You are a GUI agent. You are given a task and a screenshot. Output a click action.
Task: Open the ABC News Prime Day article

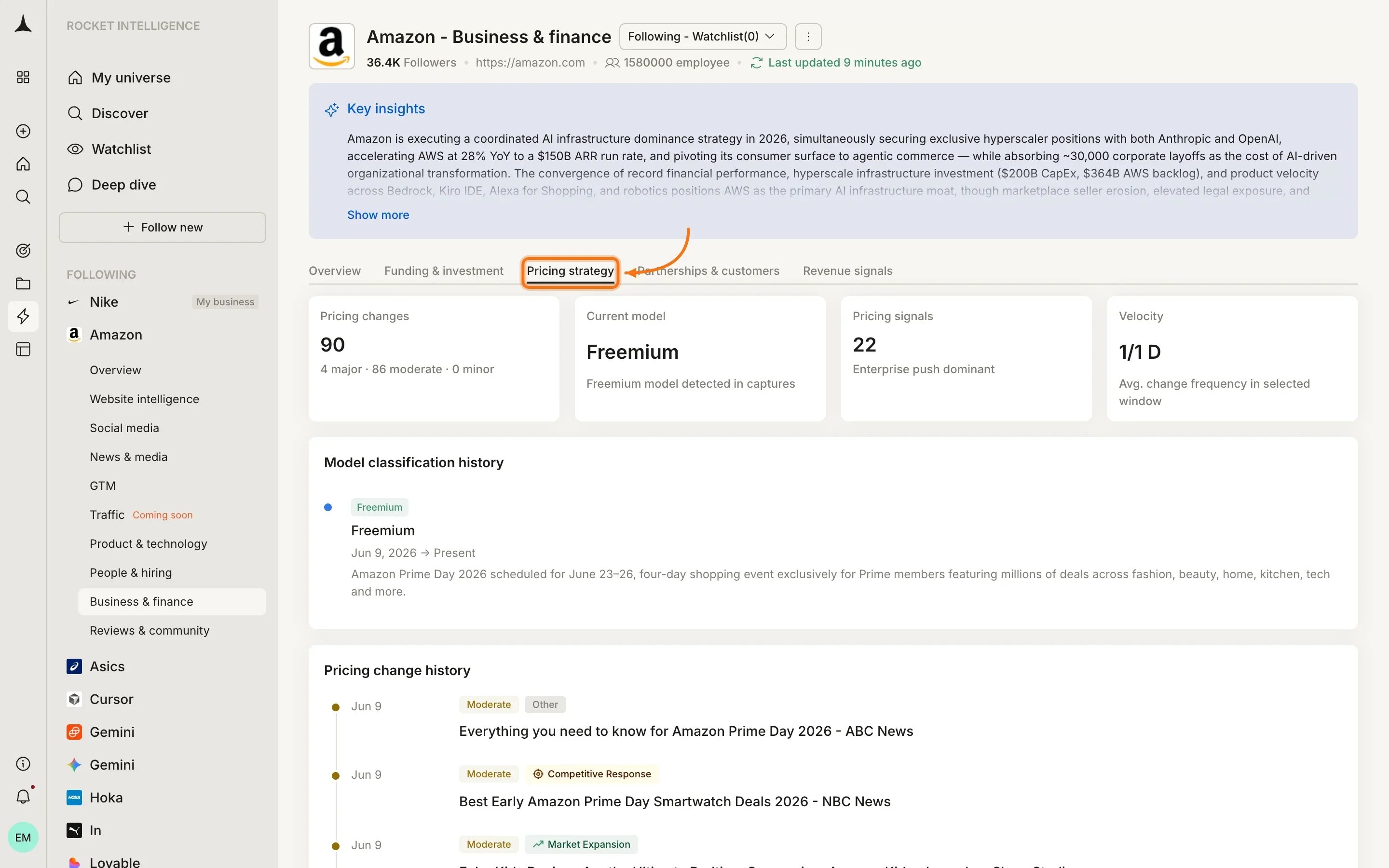click(686, 732)
